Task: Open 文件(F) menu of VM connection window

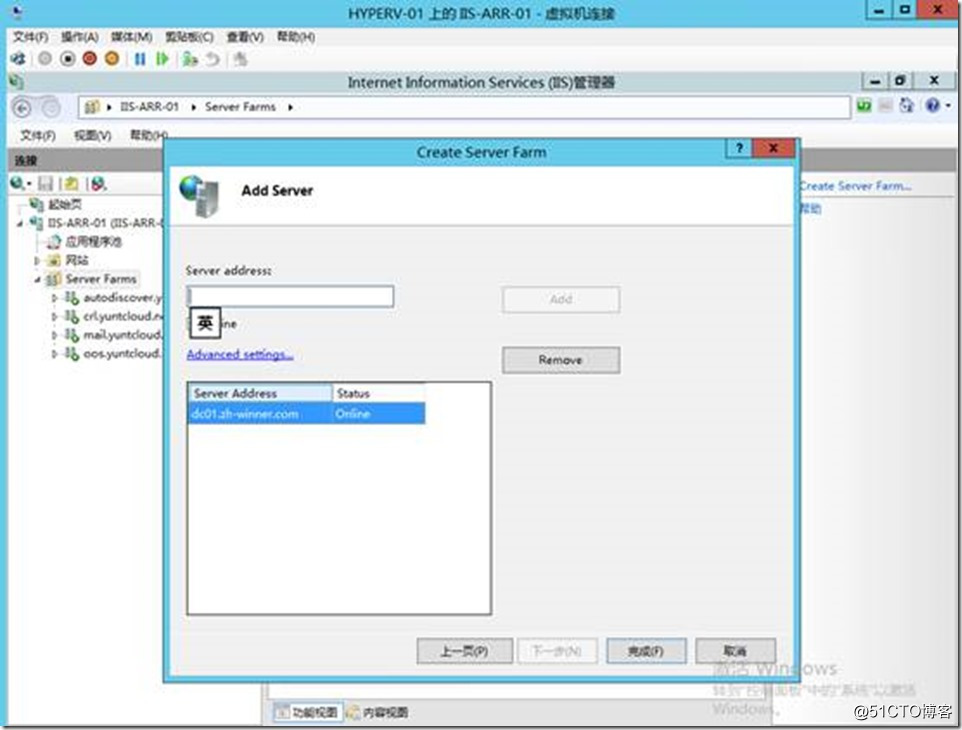Action: click(x=31, y=37)
